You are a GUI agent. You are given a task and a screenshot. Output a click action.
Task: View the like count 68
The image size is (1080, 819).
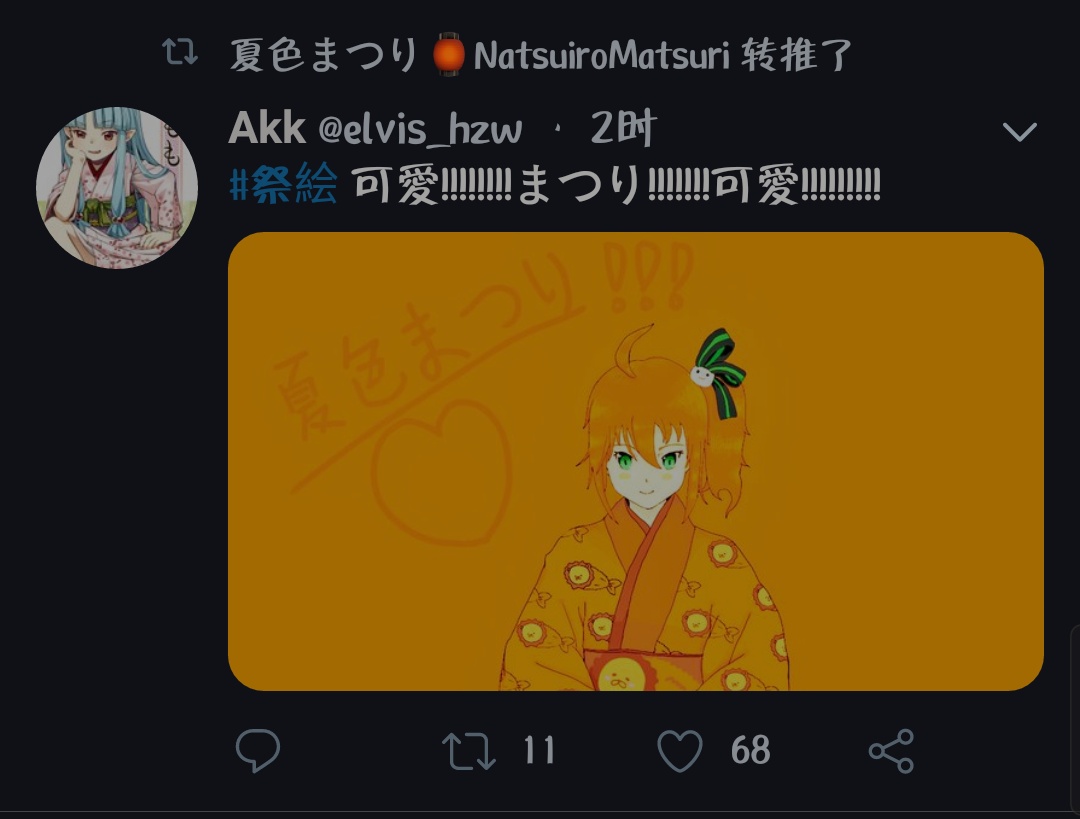click(x=751, y=750)
